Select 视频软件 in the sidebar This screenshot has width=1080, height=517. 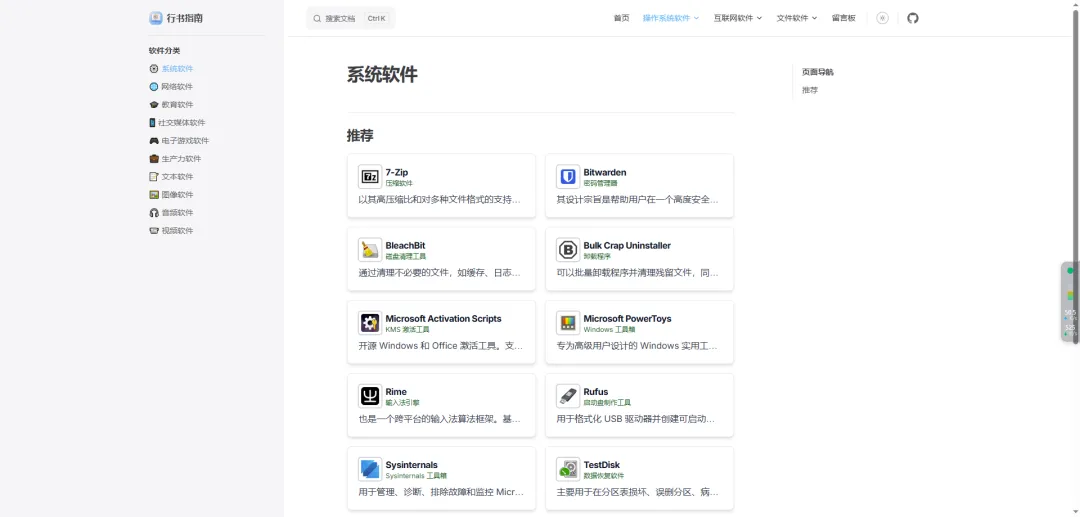(x=177, y=231)
